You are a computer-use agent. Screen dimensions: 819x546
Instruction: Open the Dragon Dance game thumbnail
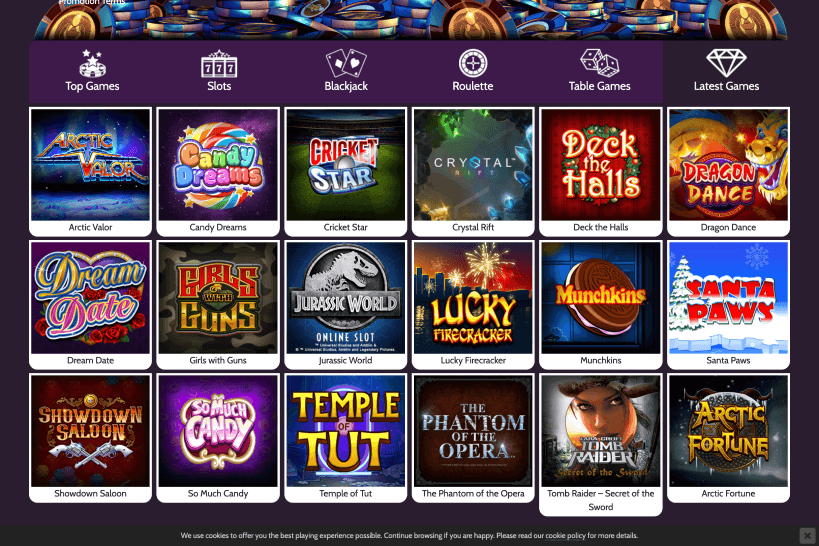(x=728, y=165)
